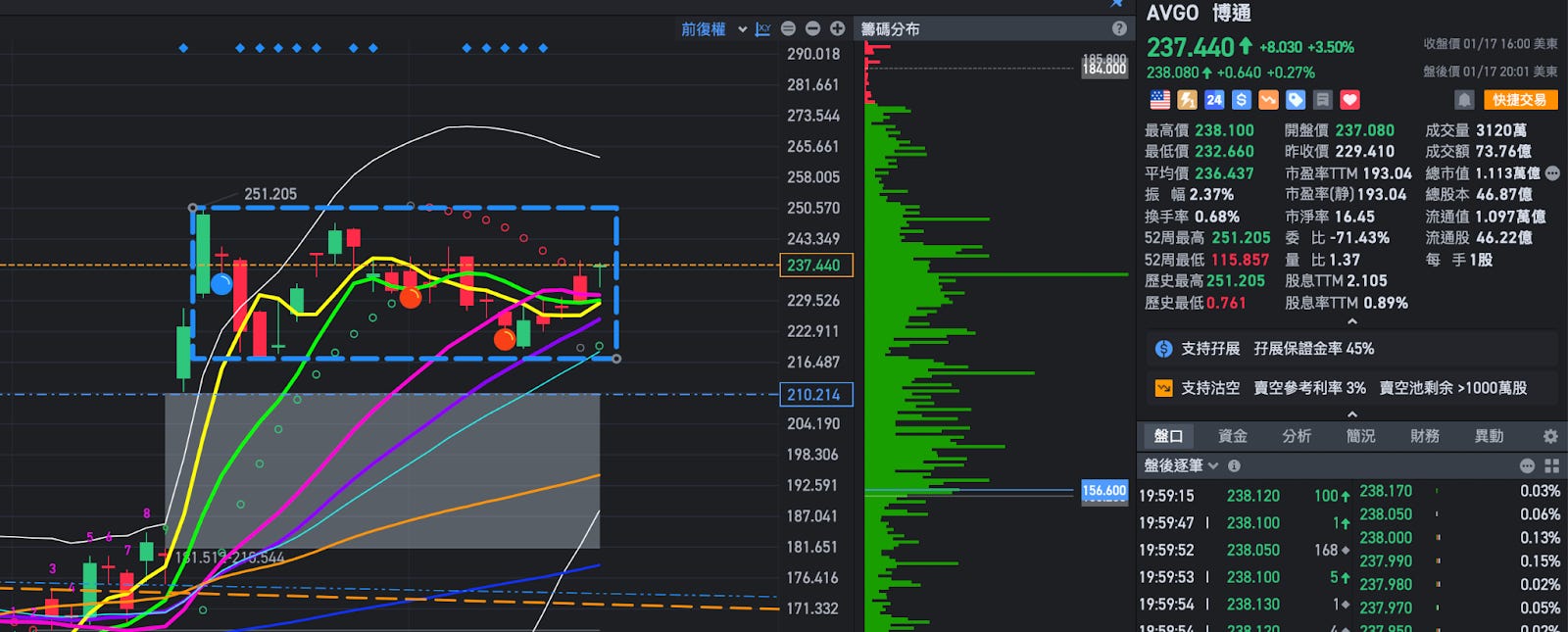Click the 251.205 high price label
Screen dimensions: 1568x632
(x=270, y=194)
